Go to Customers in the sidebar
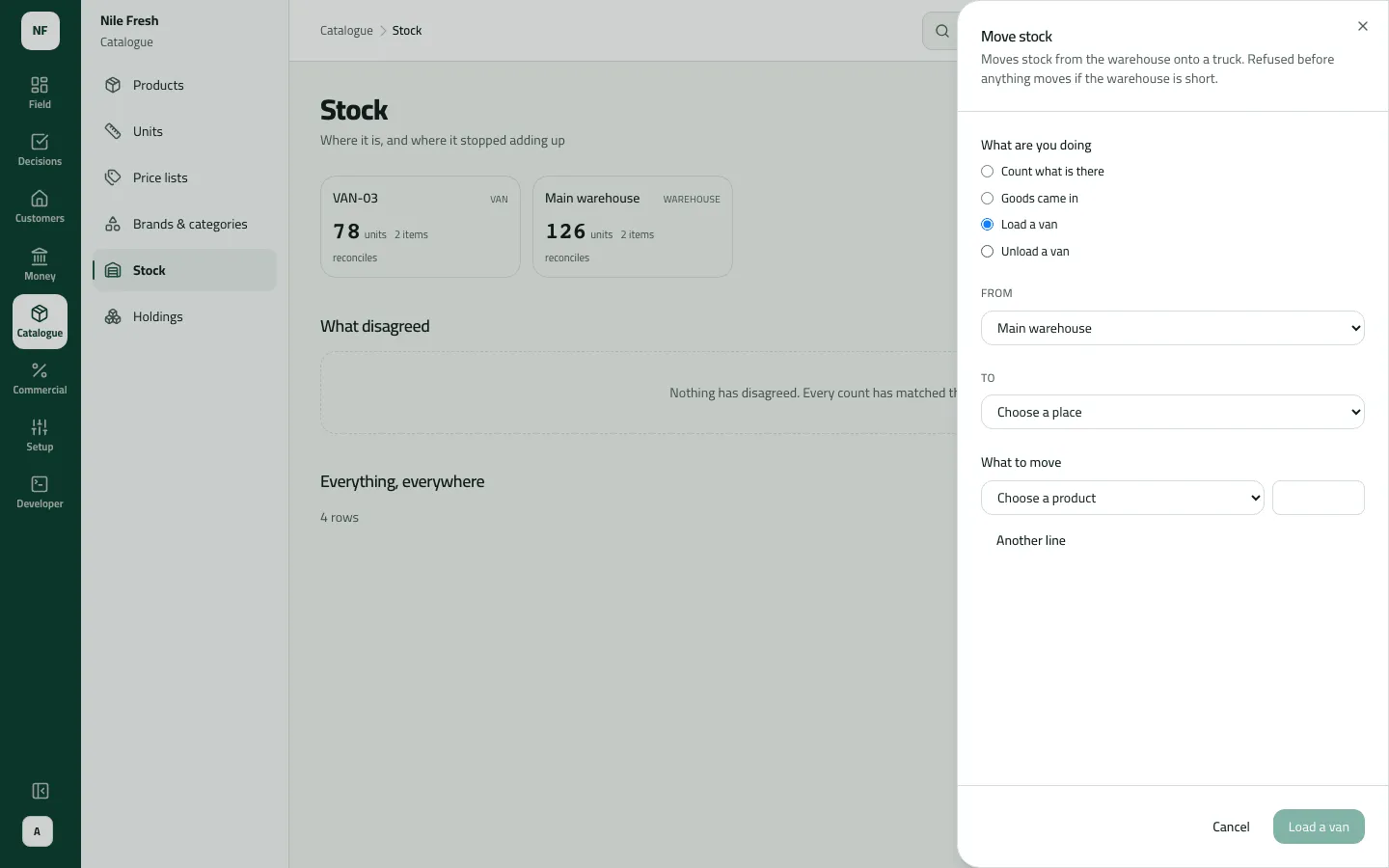This screenshot has height=868, width=1389. [40, 206]
